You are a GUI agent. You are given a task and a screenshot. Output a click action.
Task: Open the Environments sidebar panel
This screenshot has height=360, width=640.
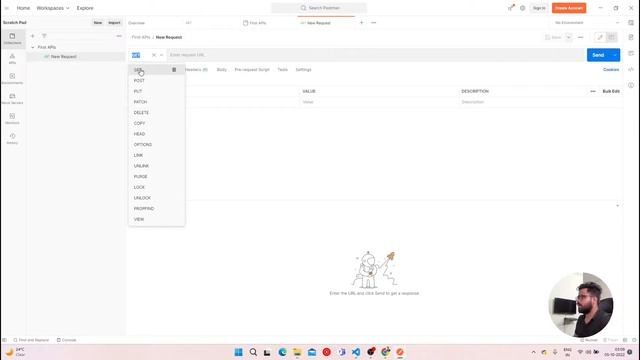coord(12,78)
